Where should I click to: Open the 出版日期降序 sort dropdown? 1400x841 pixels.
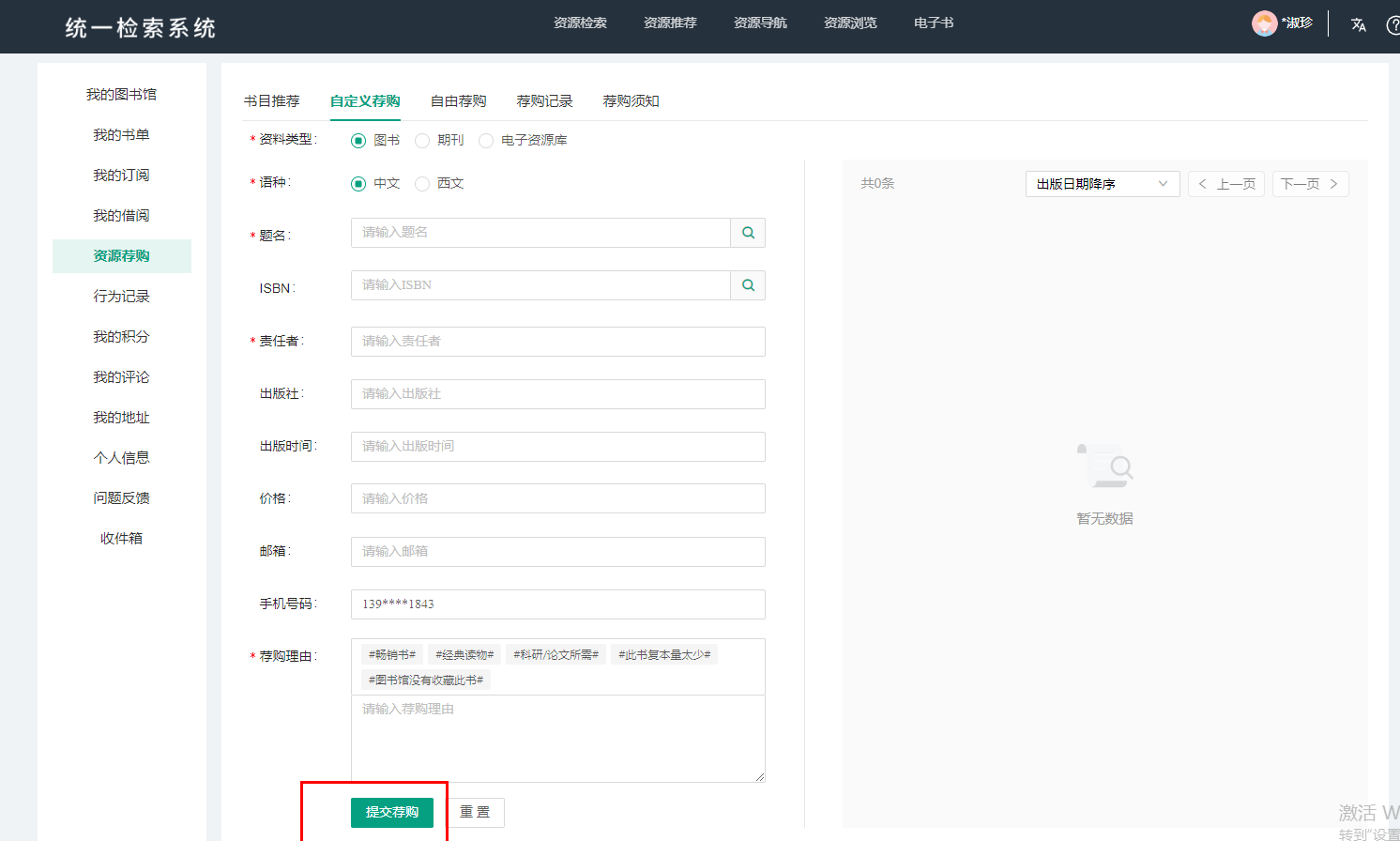click(x=1102, y=184)
